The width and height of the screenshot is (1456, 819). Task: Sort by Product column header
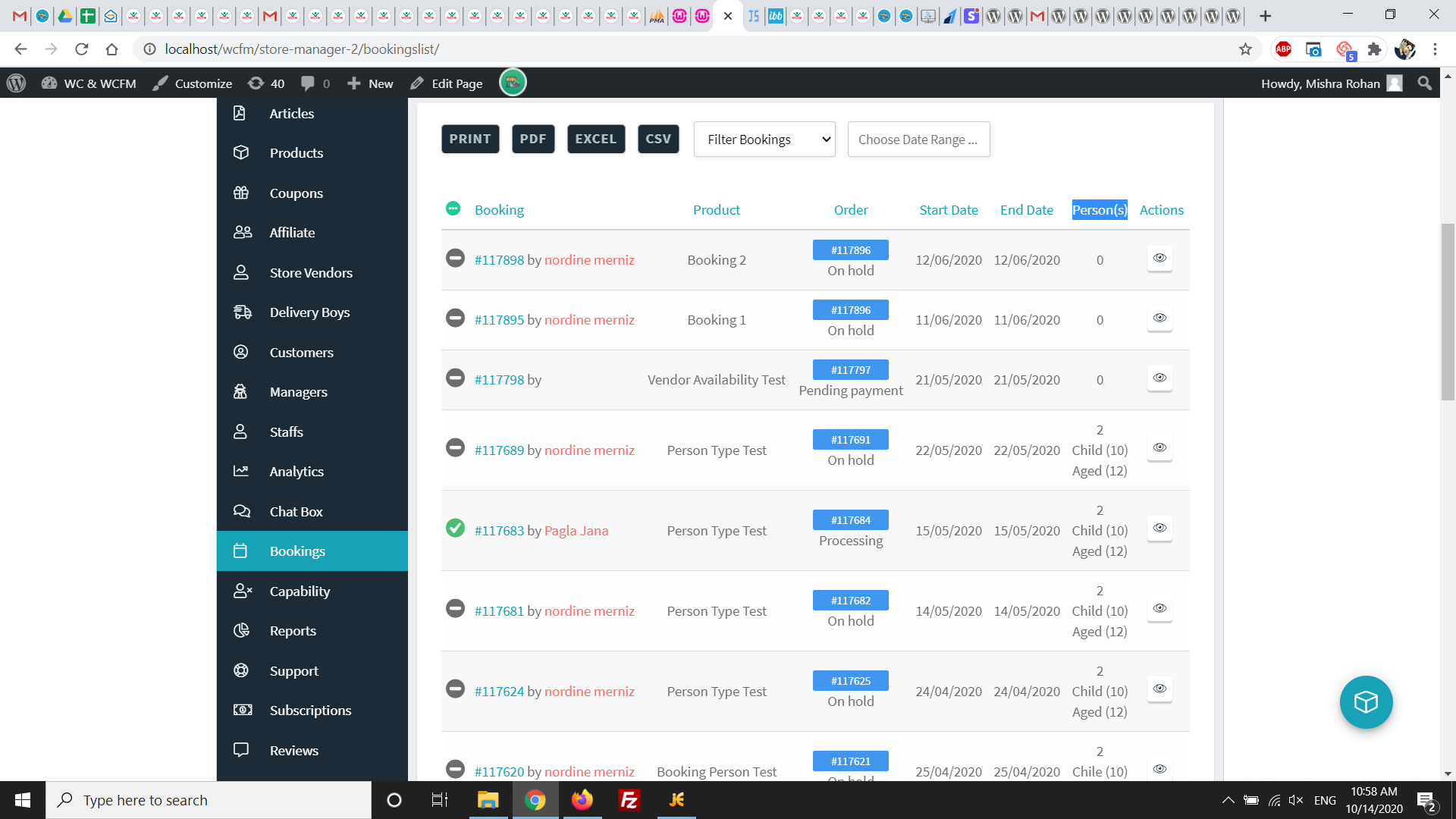tap(717, 210)
